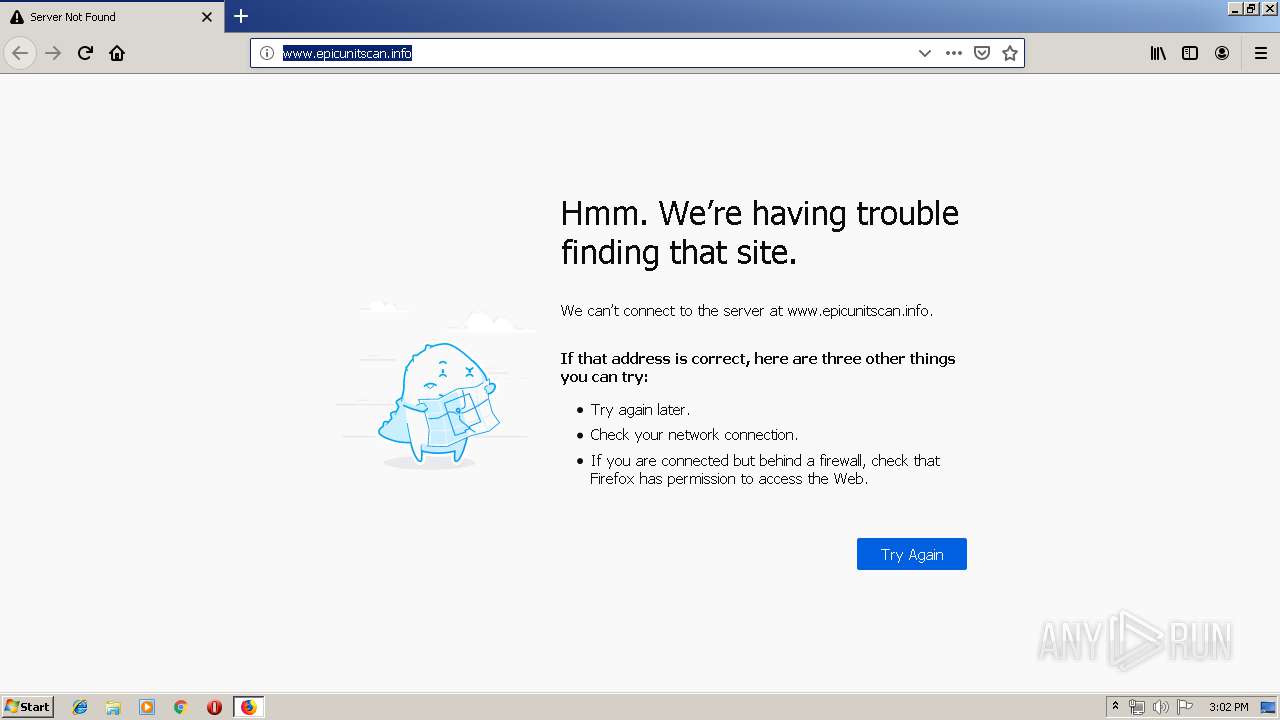Open the Library menu
The image size is (1280, 720).
click(x=1158, y=53)
